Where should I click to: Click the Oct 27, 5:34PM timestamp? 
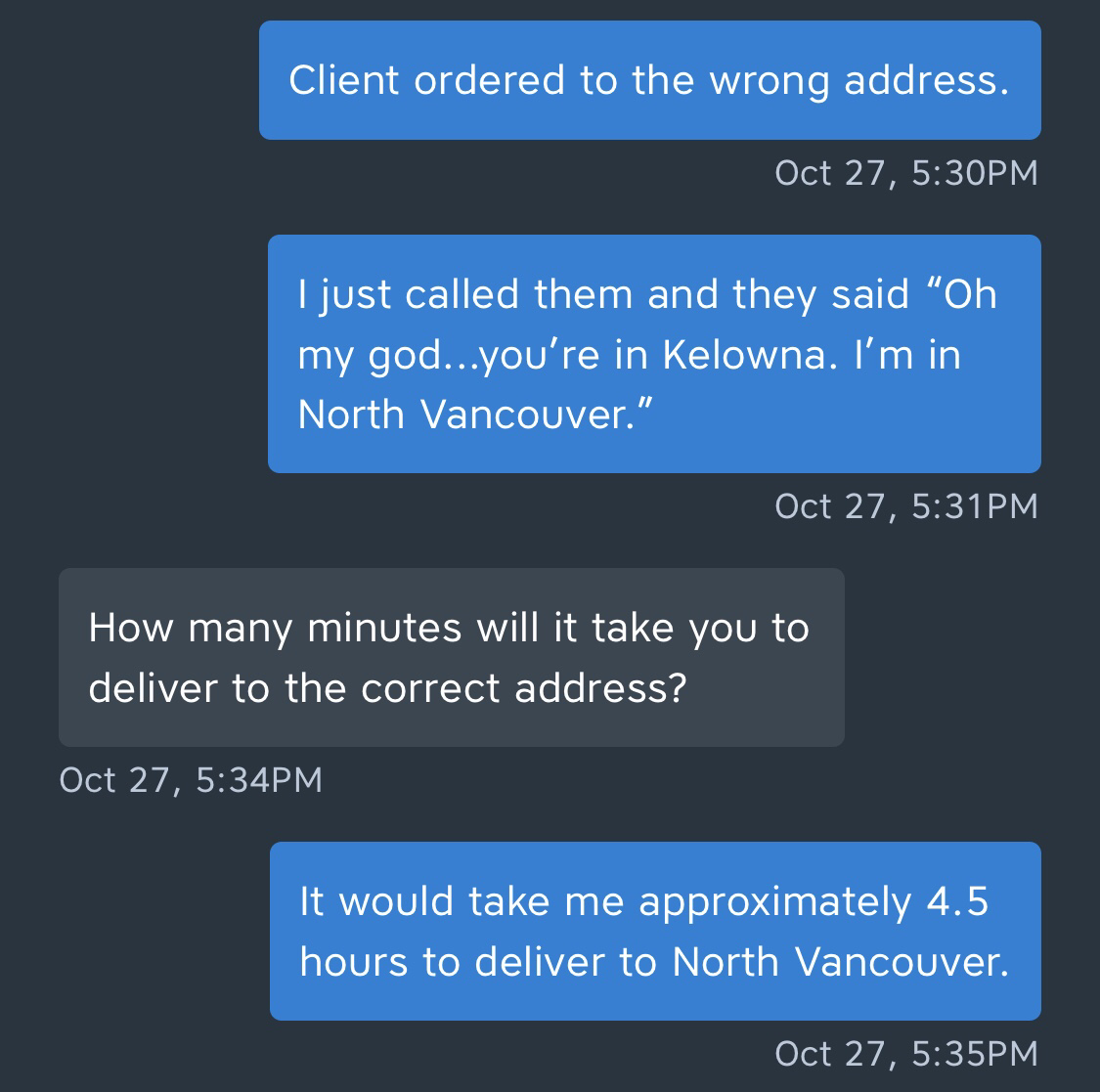(x=191, y=780)
